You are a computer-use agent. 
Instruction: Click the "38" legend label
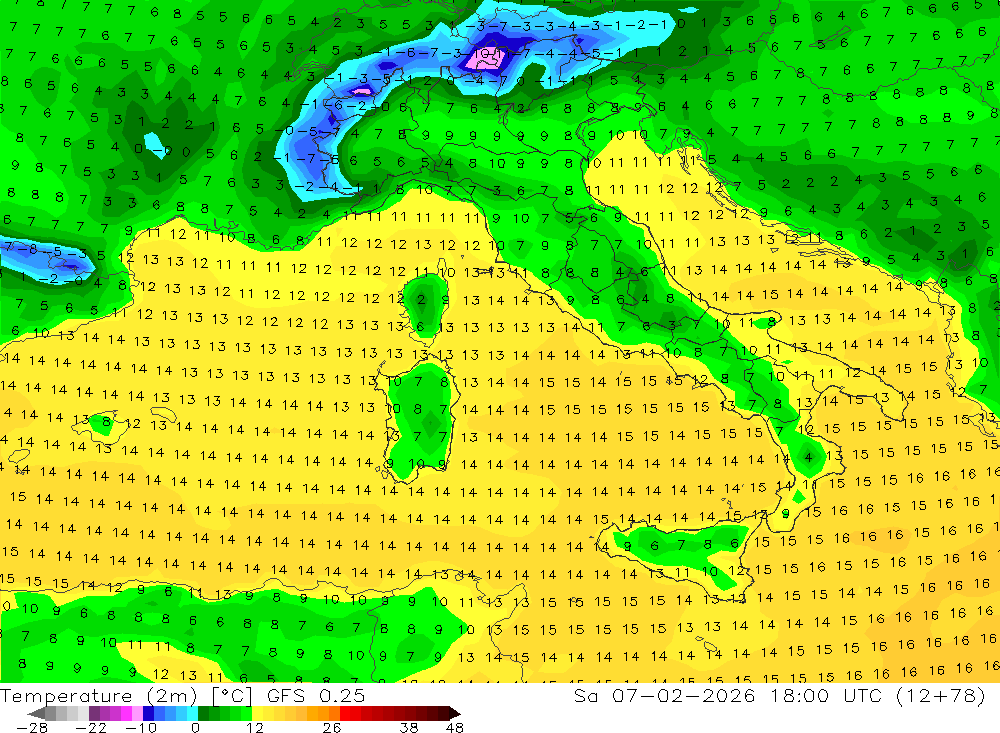click(409, 728)
